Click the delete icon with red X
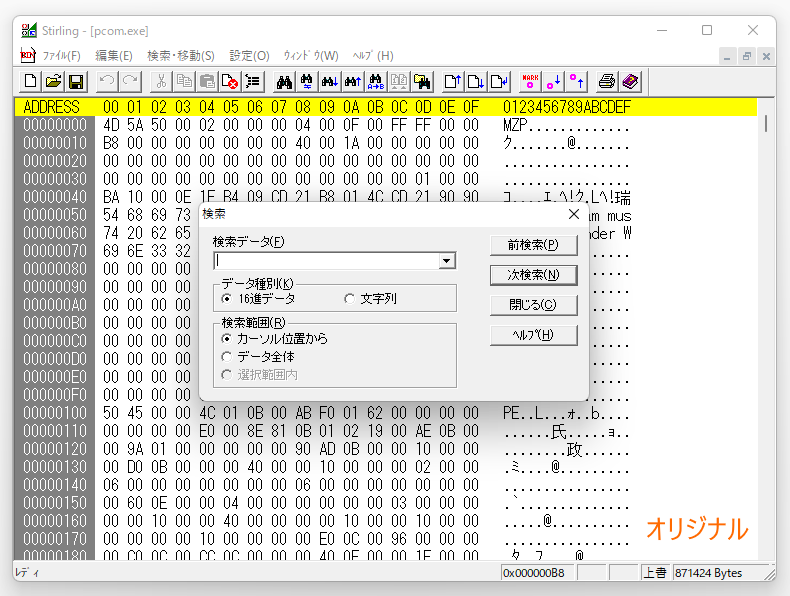The image size is (790, 596). [230, 82]
